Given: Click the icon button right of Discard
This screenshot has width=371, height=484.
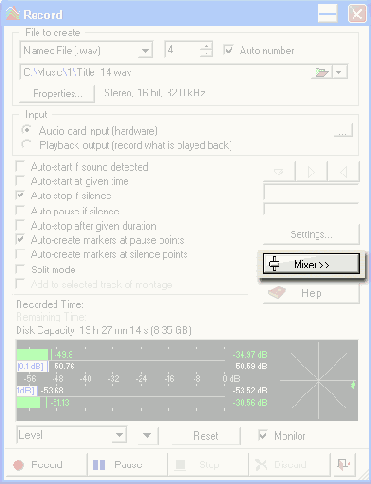Looking at the screenshot, I should point(343,464).
